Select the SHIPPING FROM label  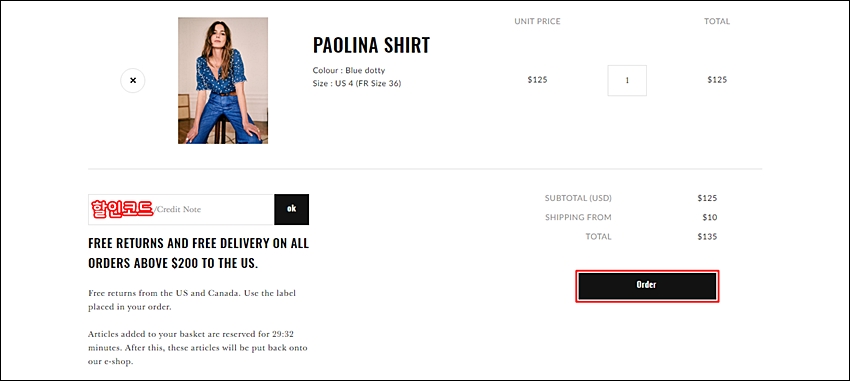(x=578, y=217)
